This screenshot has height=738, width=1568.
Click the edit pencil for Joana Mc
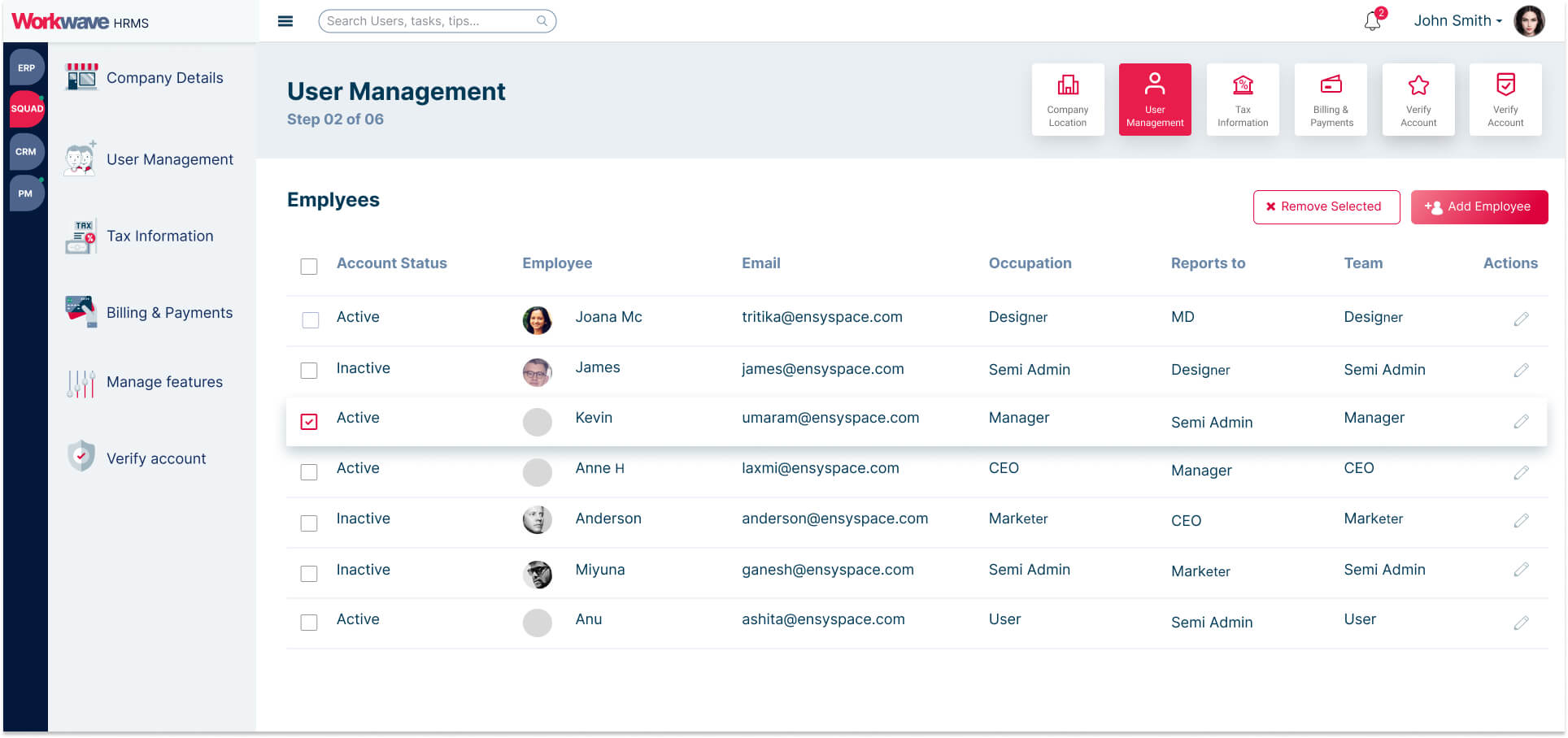pos(1521,319)
